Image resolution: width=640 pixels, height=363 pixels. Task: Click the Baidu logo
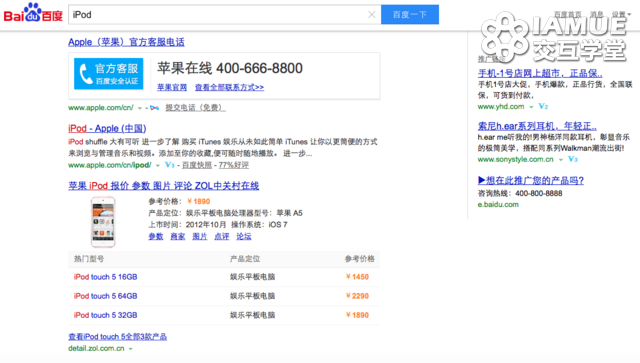coord(33,13)
